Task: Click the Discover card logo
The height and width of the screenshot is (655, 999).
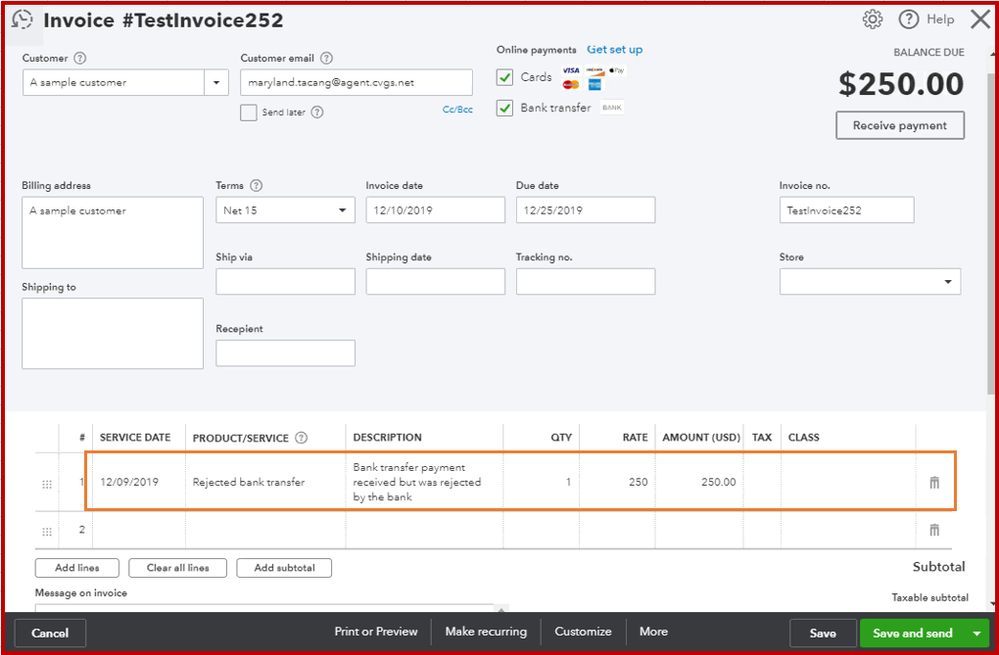Action: coord(594,70)
